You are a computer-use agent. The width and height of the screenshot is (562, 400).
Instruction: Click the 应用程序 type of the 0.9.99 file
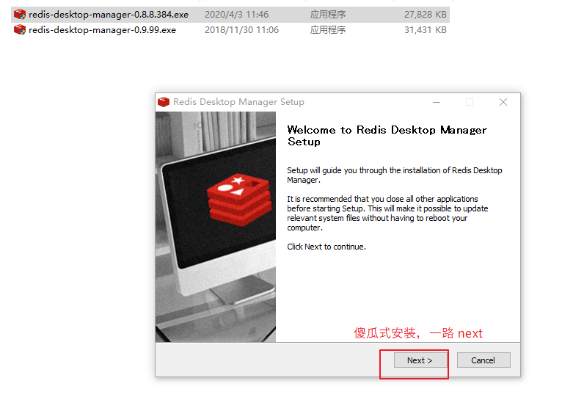point(328,30)
